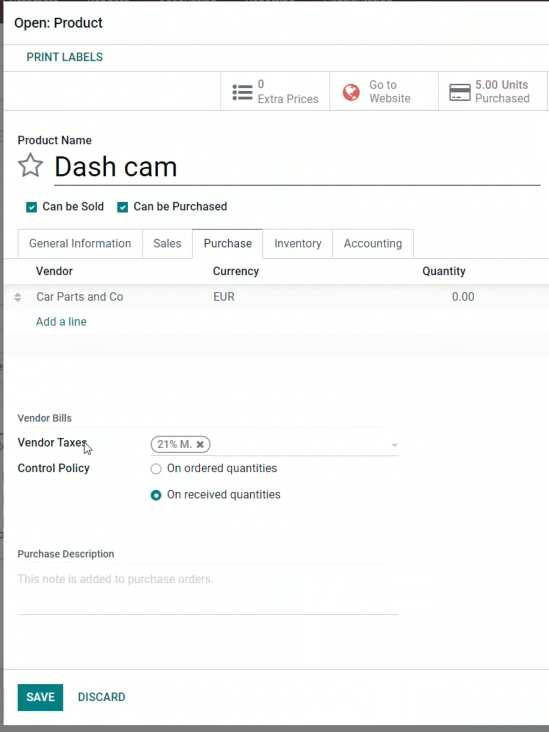Discard the product changes
Viewport: 549px width, 732px height.
(x=101, y=697)
